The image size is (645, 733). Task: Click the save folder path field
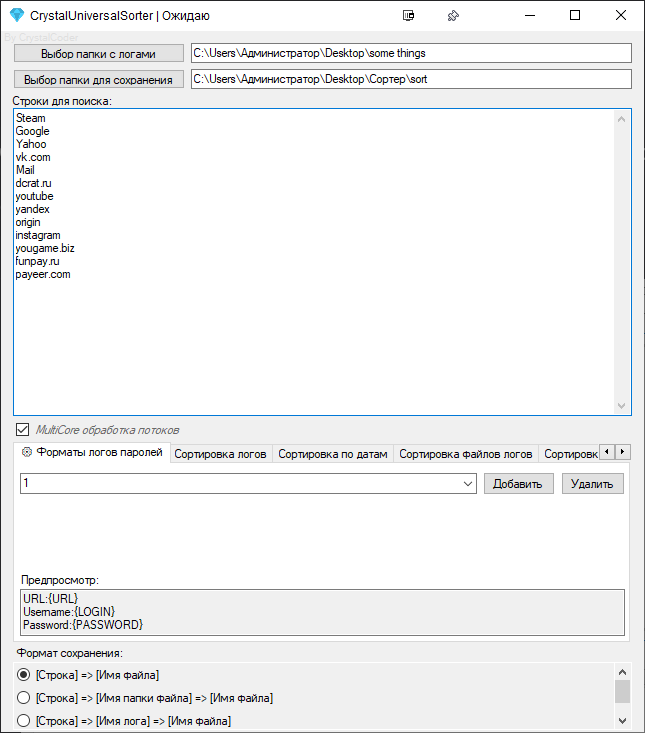tap(411, 79)
